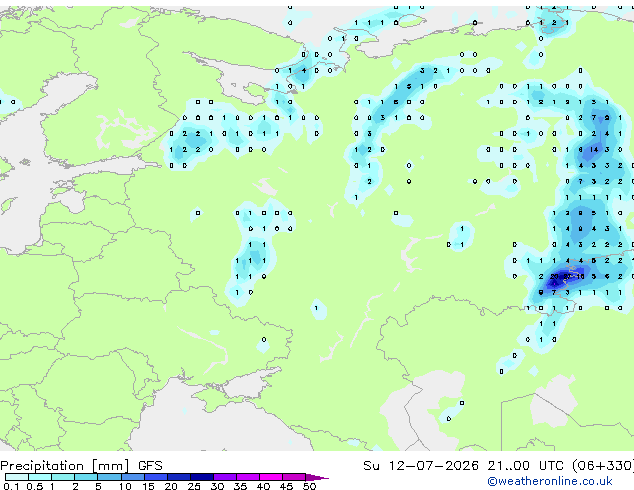This screenshot has height=490, width=634.
Task: Select the 5–10 mm legend swatch
Action: pos(109,477)
